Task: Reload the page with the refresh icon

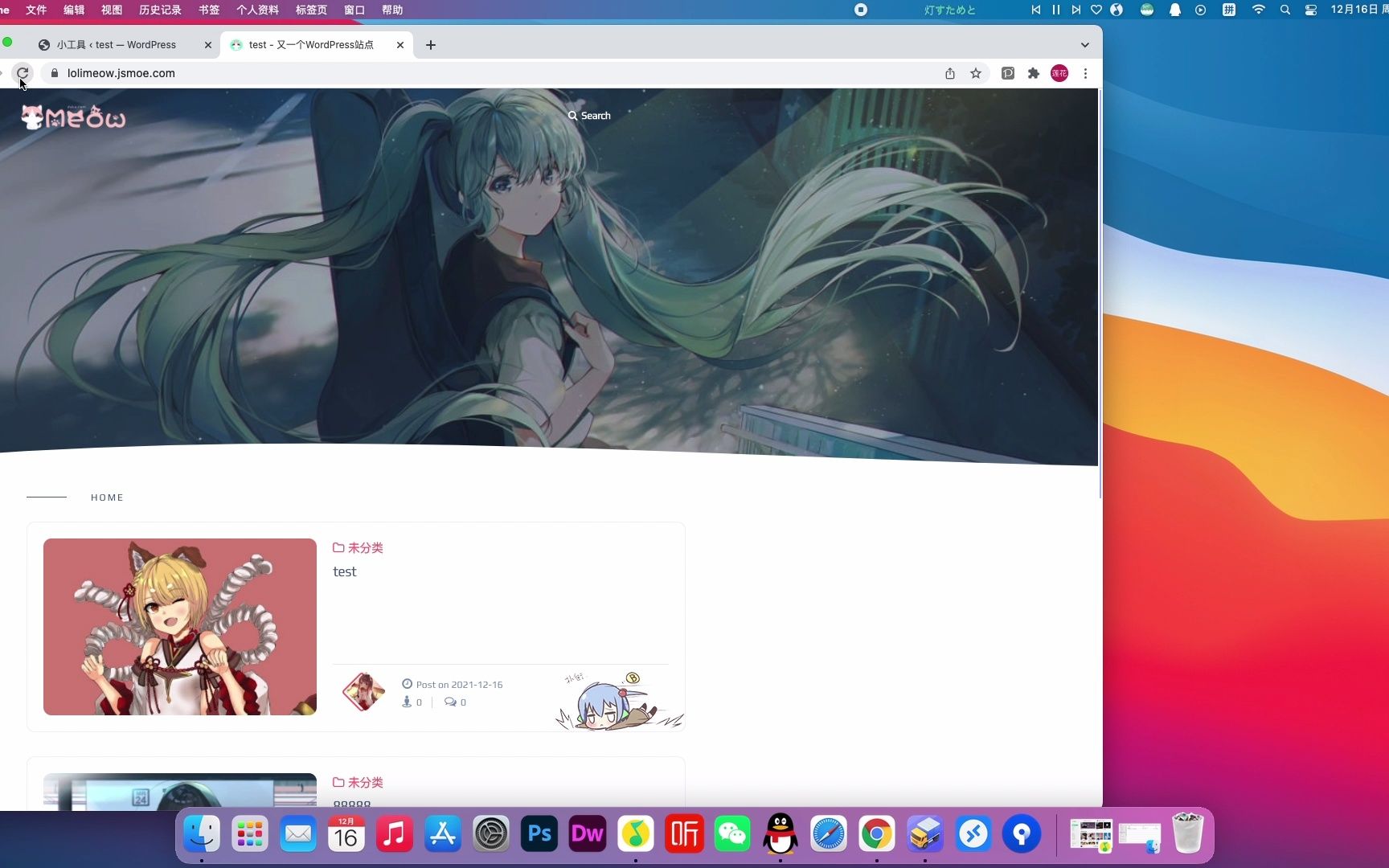Action: coord(23,73)
